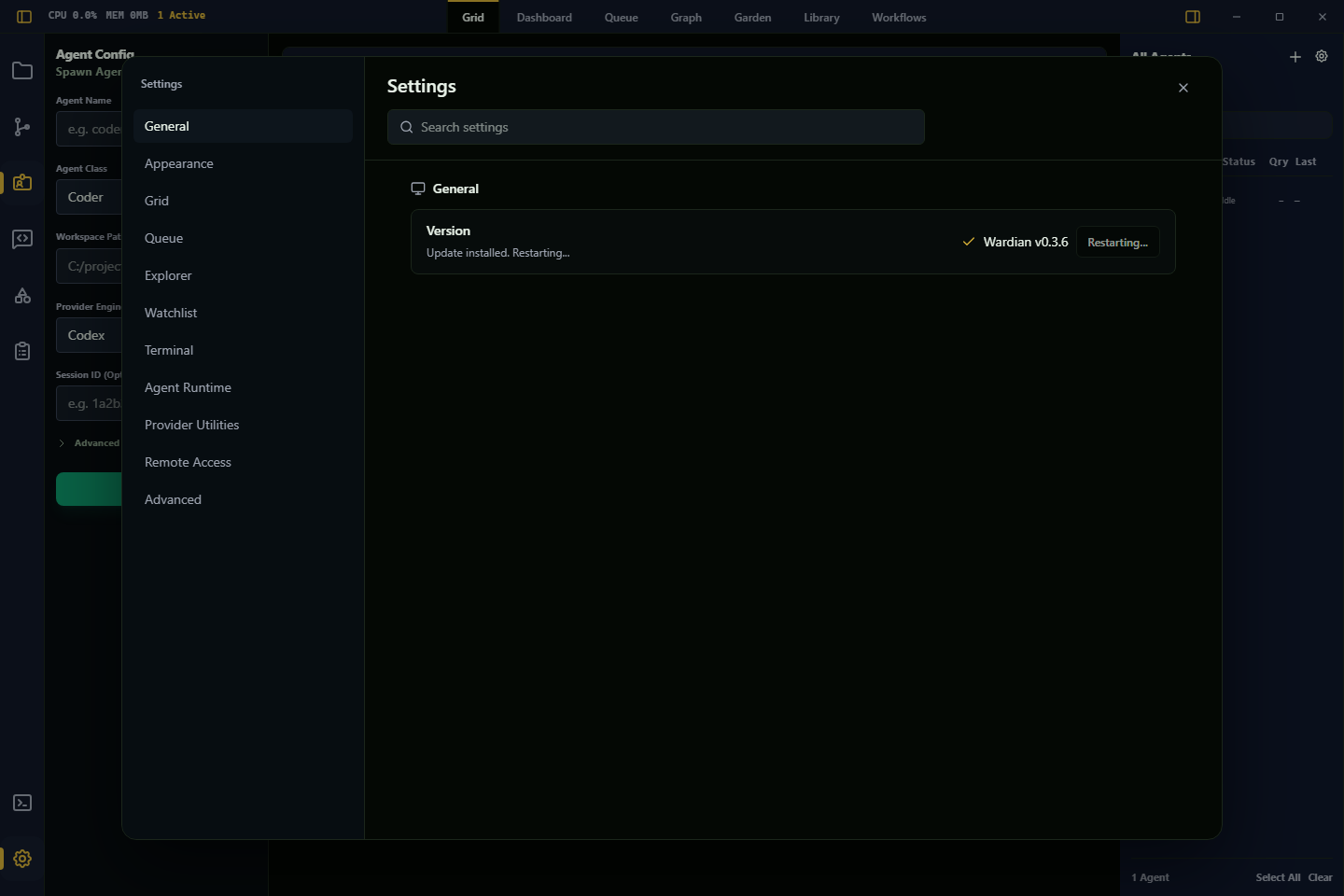Open Explorer settings category
The width and height of the screenshot is (1344, 896).
pyautogui.click(x=243, y=275)
